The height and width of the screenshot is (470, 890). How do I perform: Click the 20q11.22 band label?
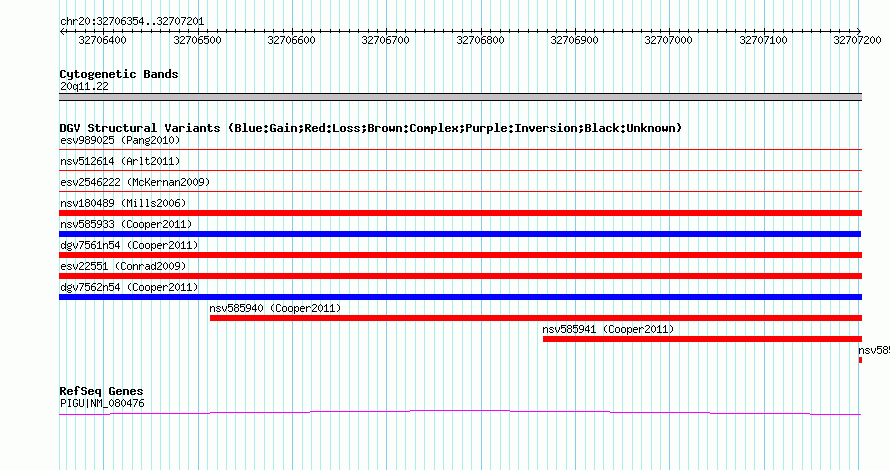pyautogui.click(x=84, y=86)
